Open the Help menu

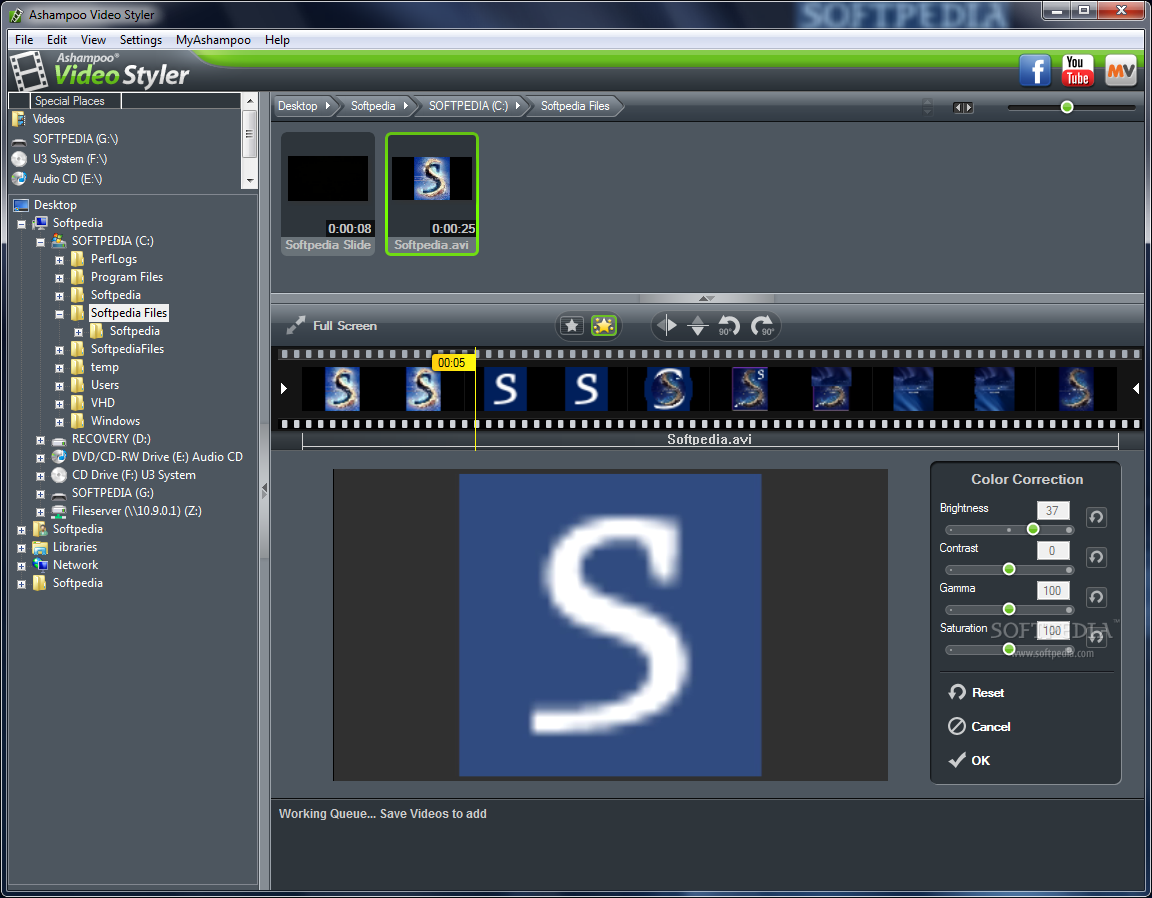point(277,40)
